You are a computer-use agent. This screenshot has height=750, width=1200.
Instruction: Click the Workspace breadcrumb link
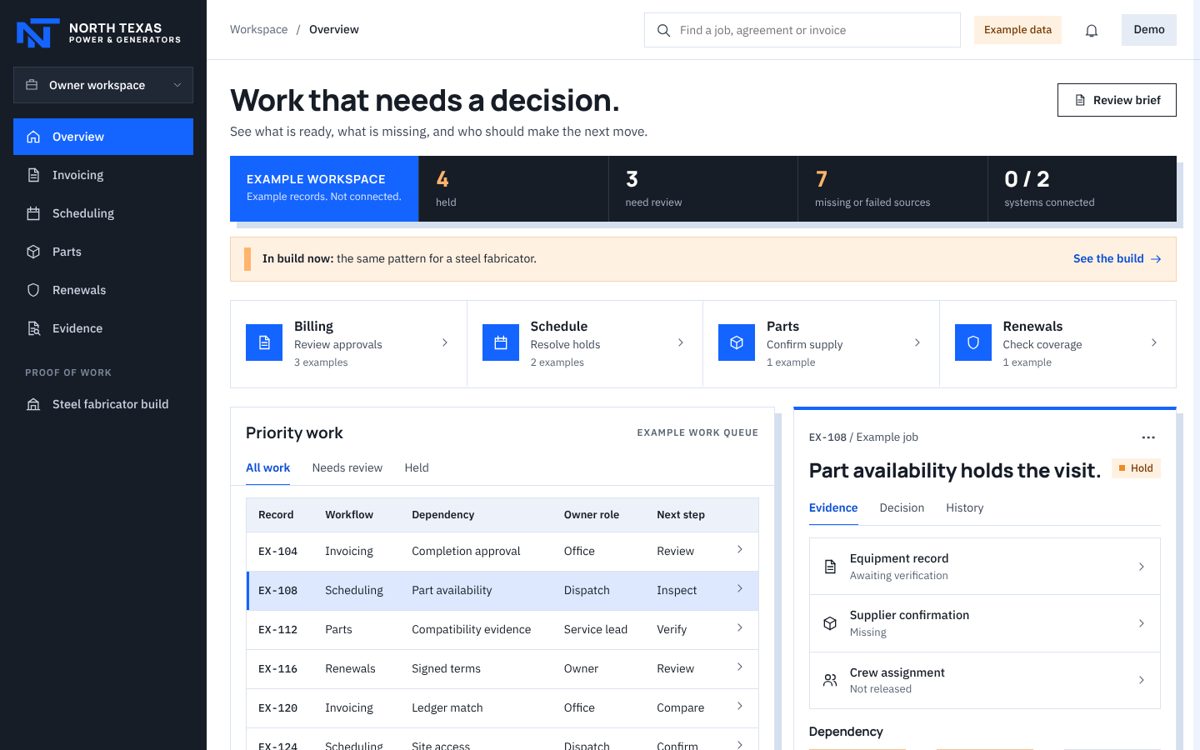point(259,30)
